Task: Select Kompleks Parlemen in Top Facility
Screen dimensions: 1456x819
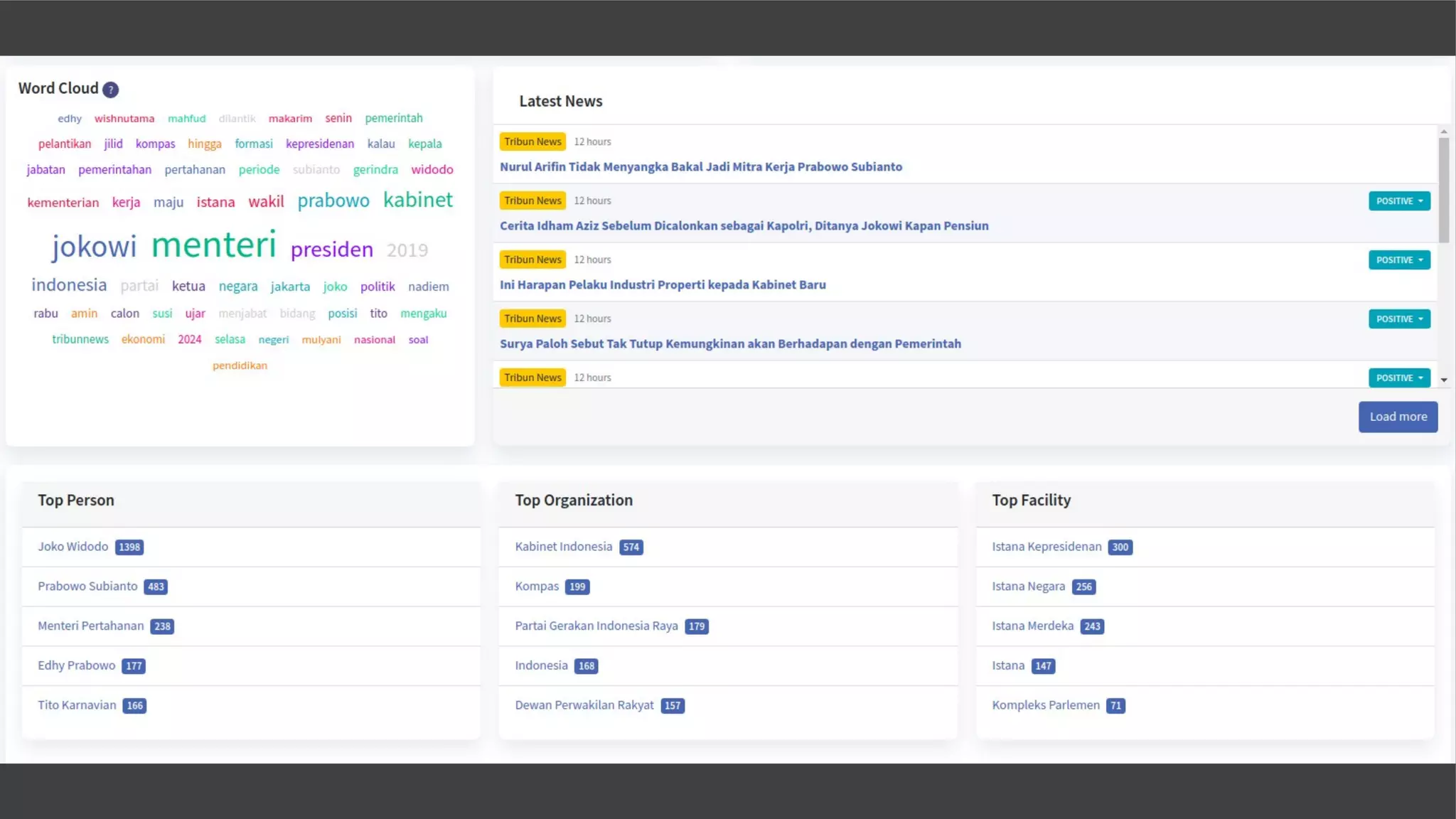Action: pyautogui.click(x=1045, y=705)
